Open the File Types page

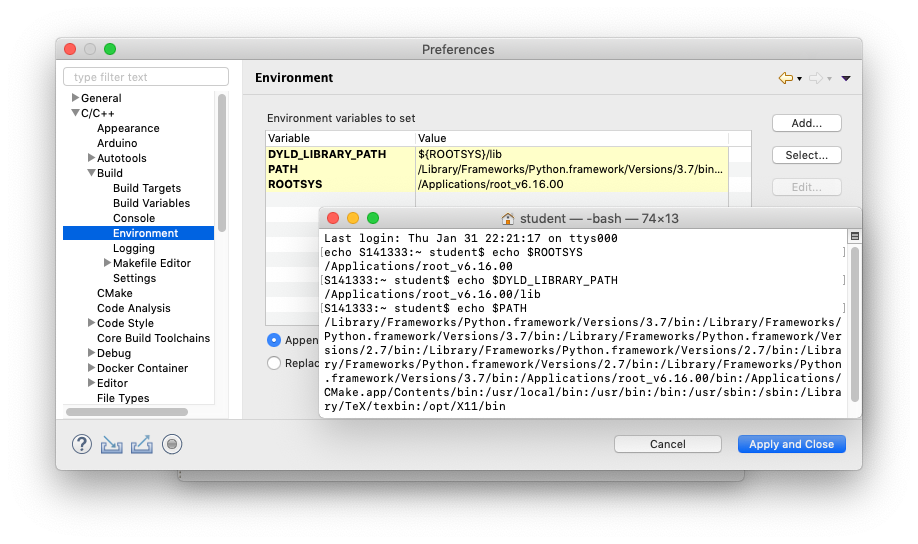tap(123, 398)
